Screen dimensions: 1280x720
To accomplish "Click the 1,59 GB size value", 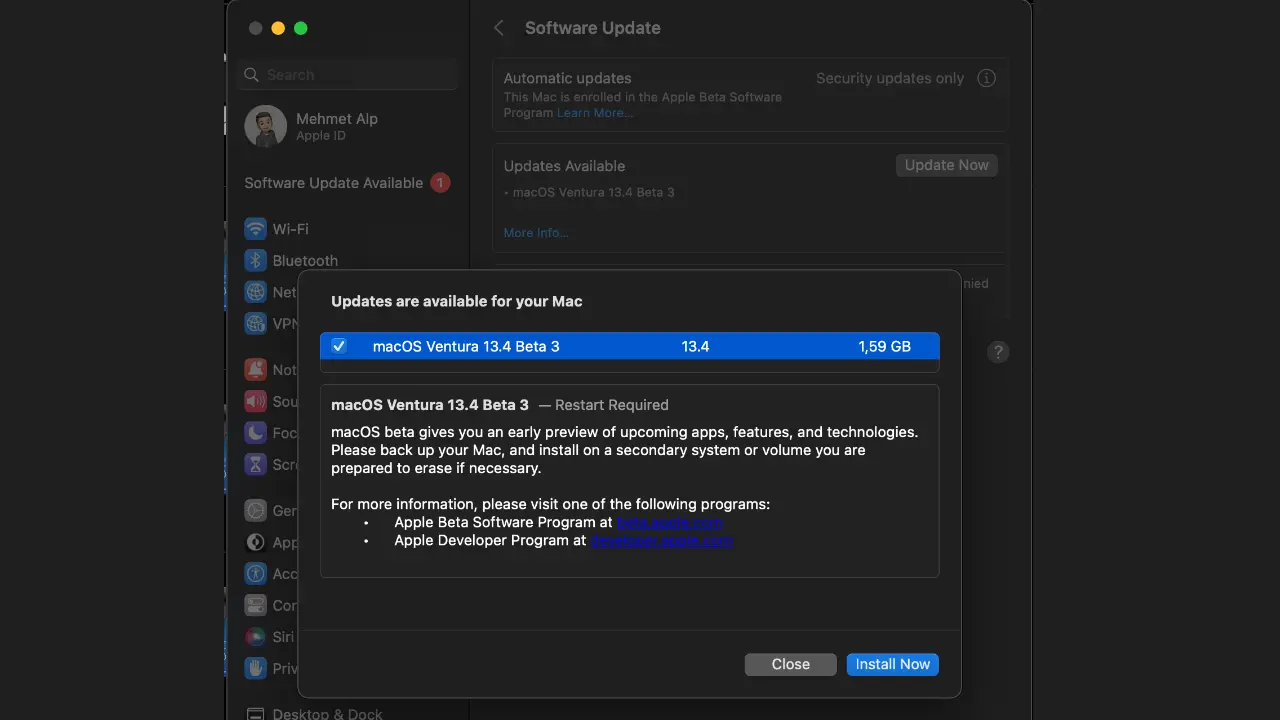I will (x=884, y=346).
